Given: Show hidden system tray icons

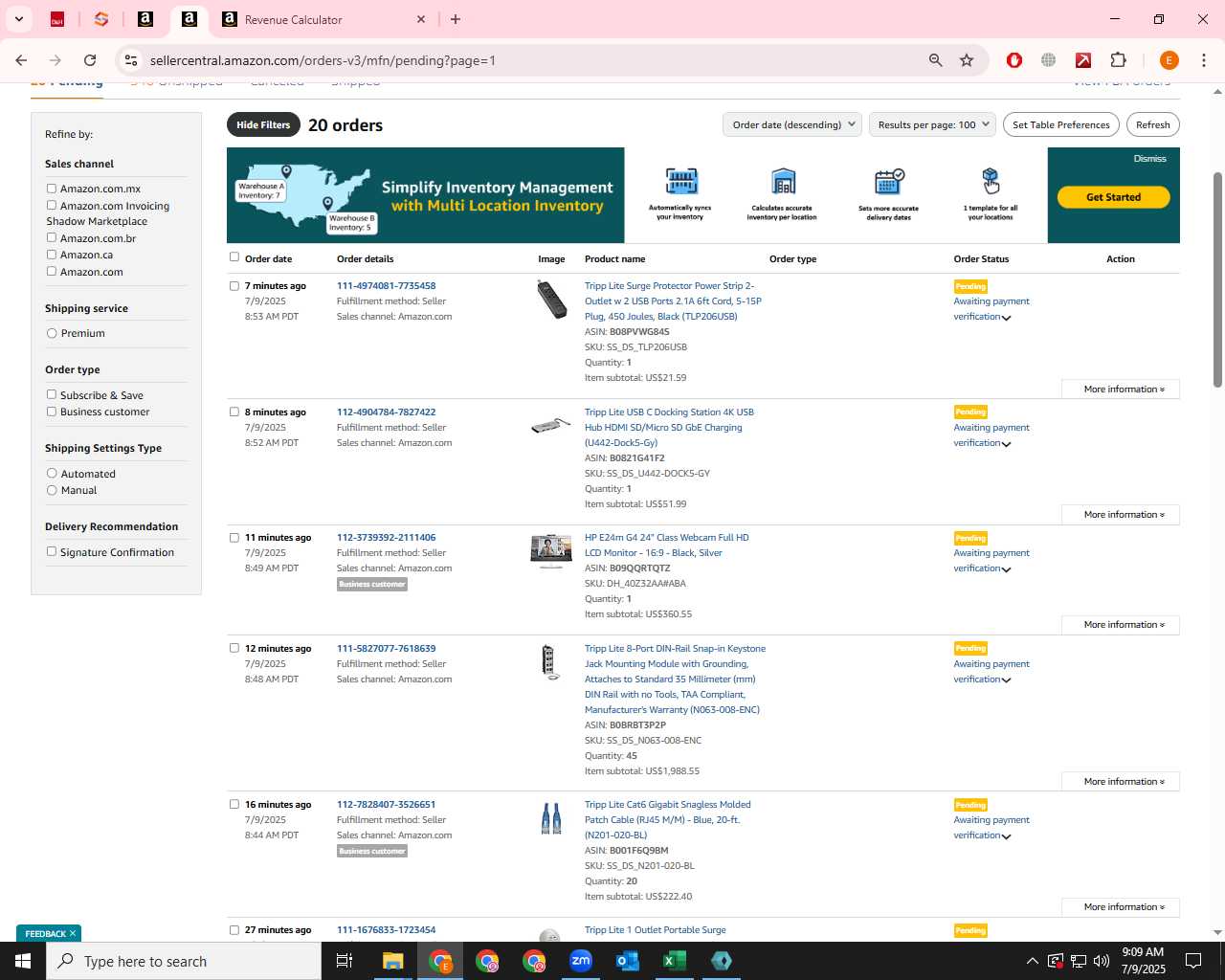Looking at the screenshot, I should 1032,961.
